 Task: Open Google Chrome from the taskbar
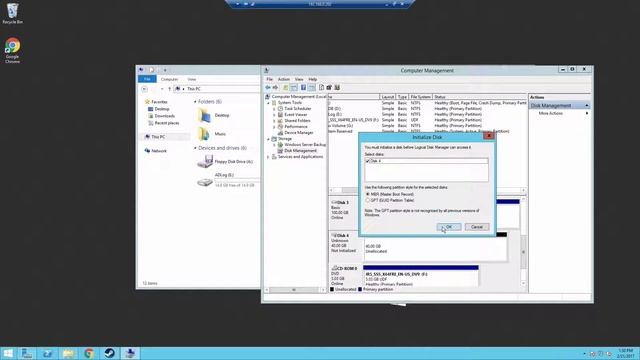[x=89, y=353]
